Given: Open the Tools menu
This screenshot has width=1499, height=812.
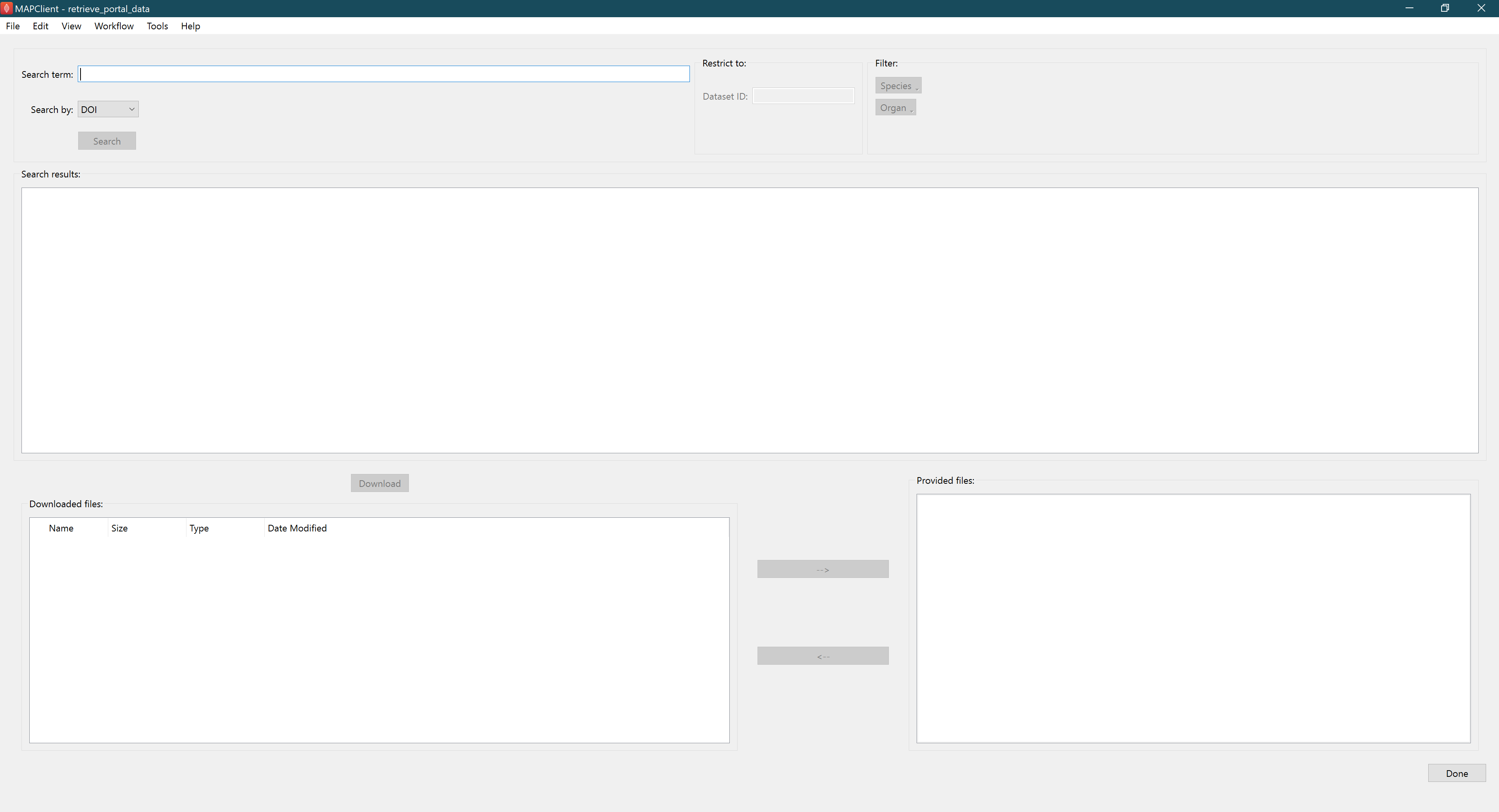Looking at the screenshot, I should [x=157, y=26].
